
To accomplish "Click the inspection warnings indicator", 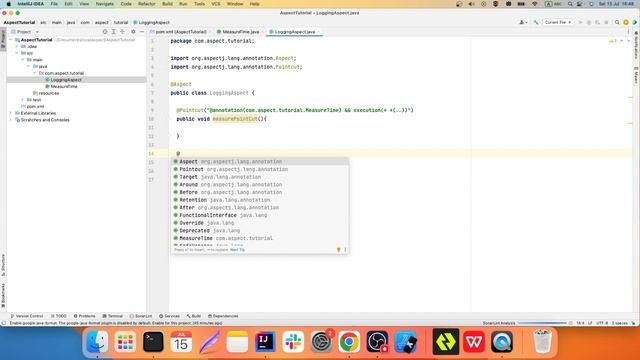I will 613,41.
